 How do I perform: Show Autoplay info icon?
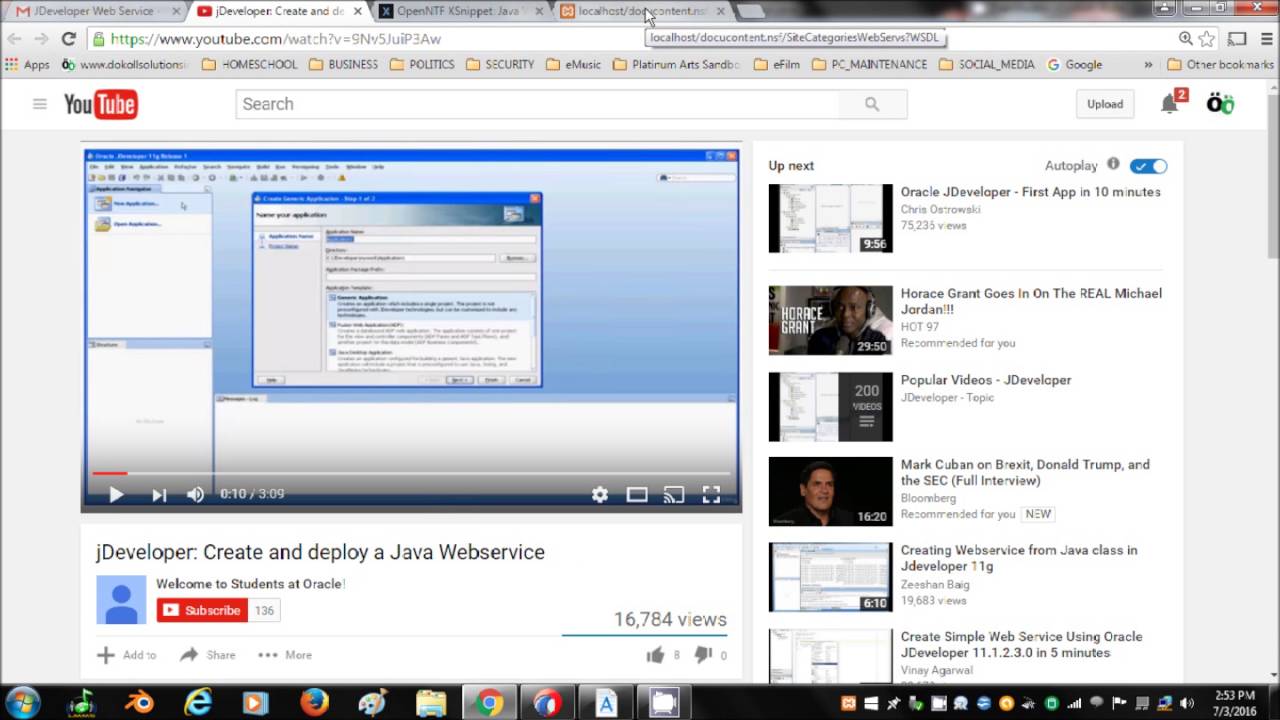tap(1113, 164)
